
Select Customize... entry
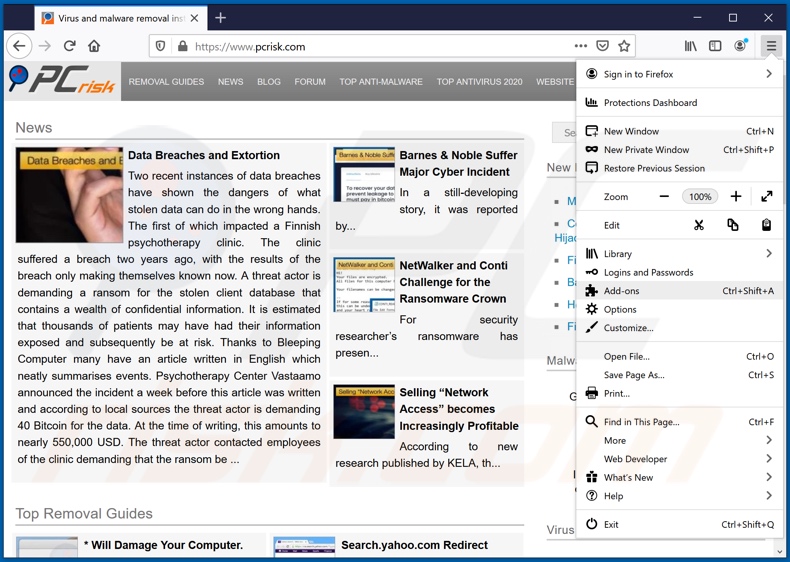[679, 328]
